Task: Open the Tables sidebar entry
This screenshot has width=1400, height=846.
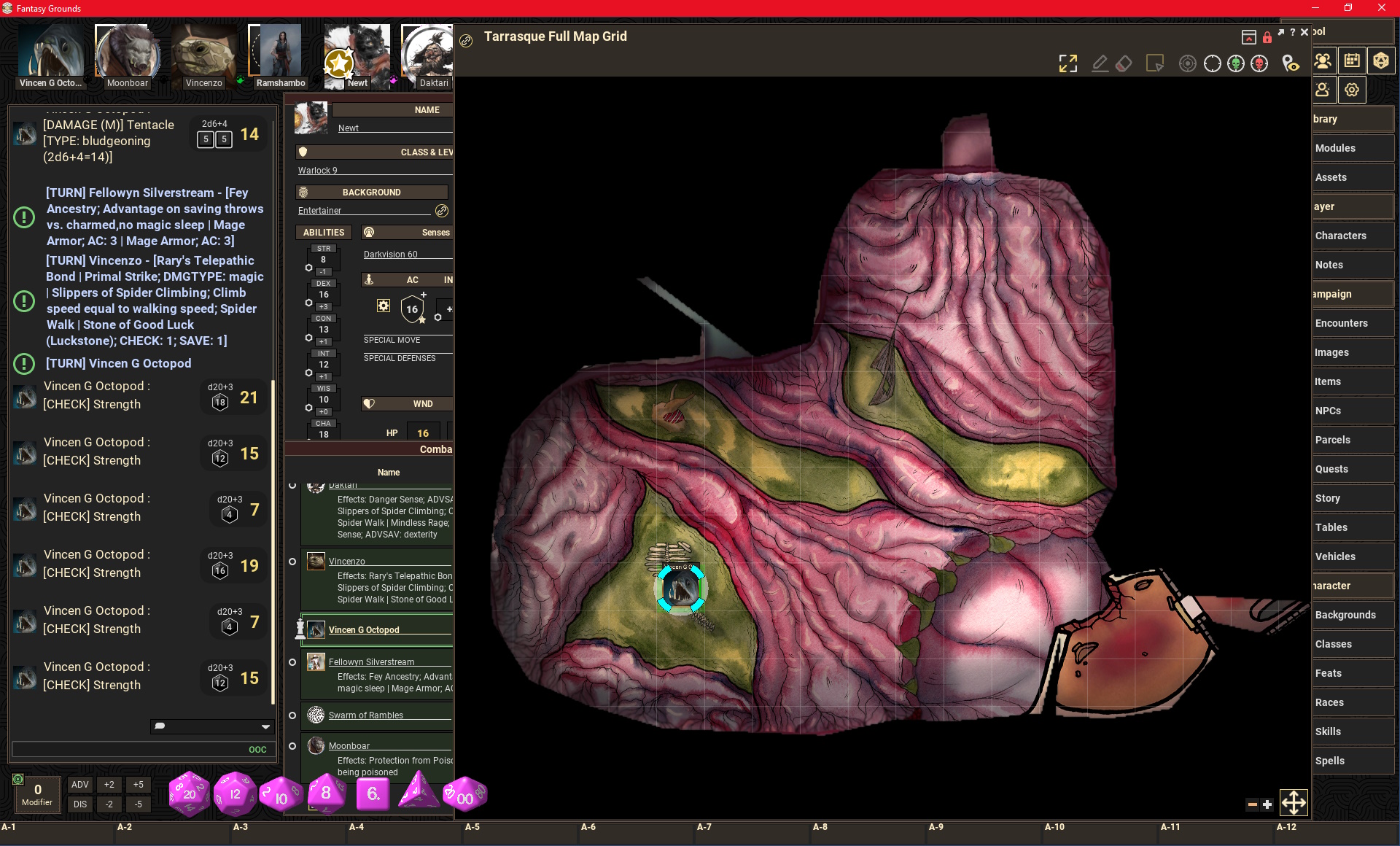Action: (1353, 527)
